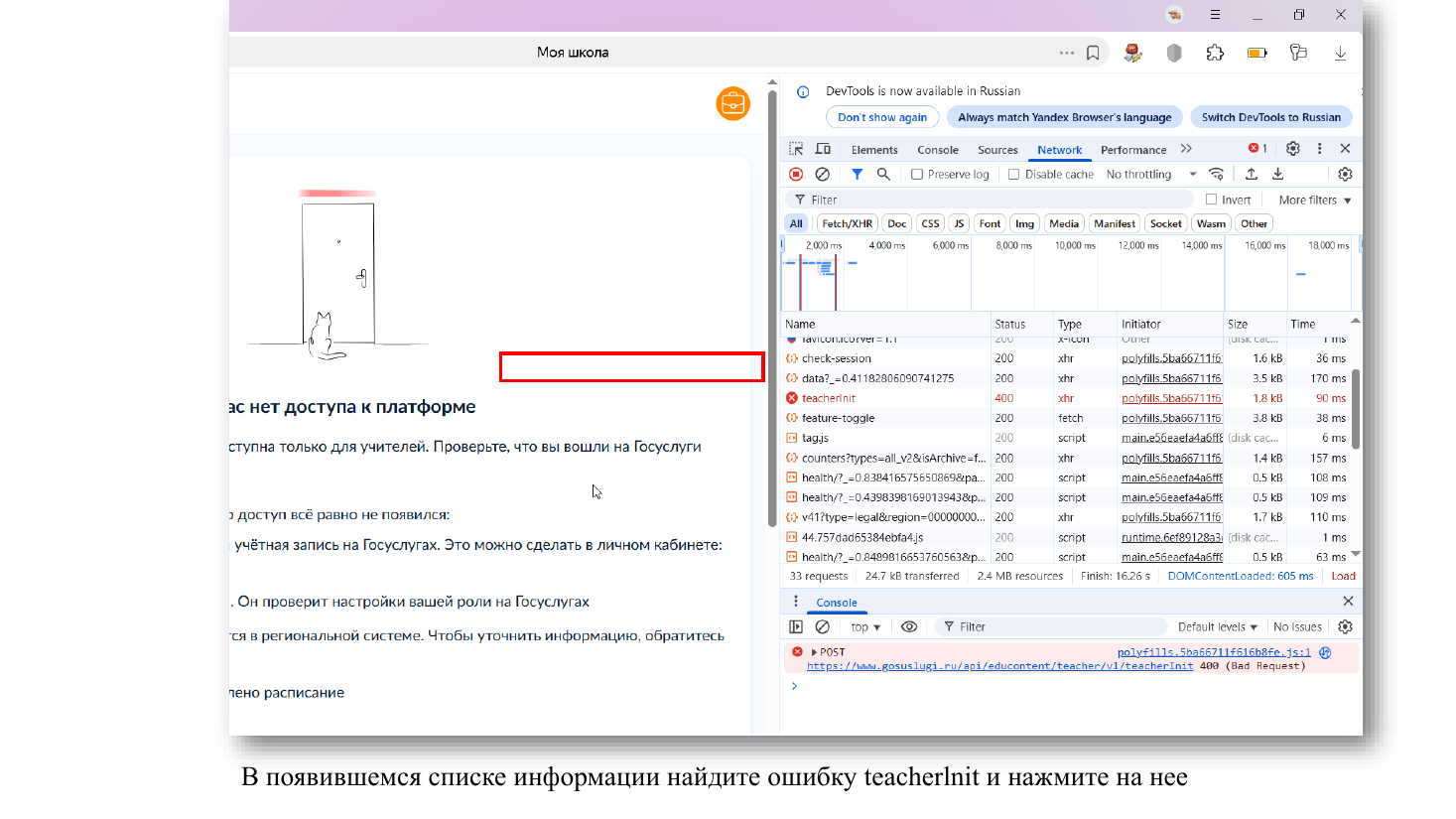This screenshot has width=1456, height=819.
Task: Select the inspect element picker icon
Action: pos(796,149)
